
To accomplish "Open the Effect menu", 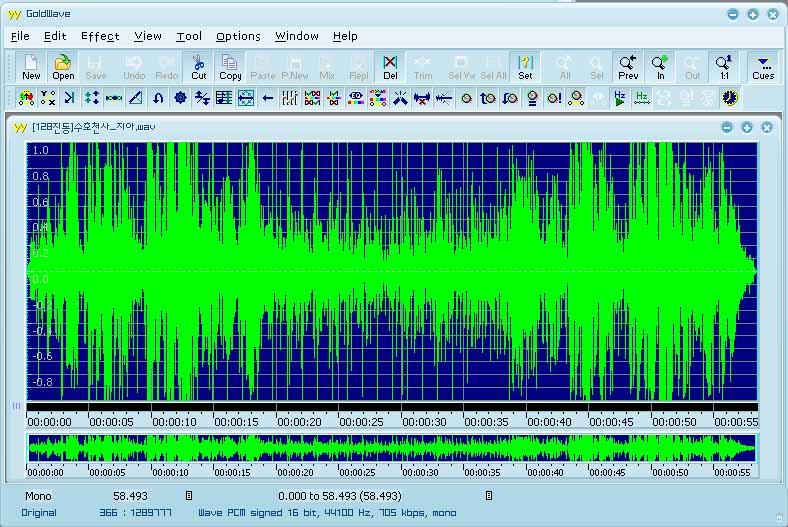I will pyautogui.click(x=100, y=36).
